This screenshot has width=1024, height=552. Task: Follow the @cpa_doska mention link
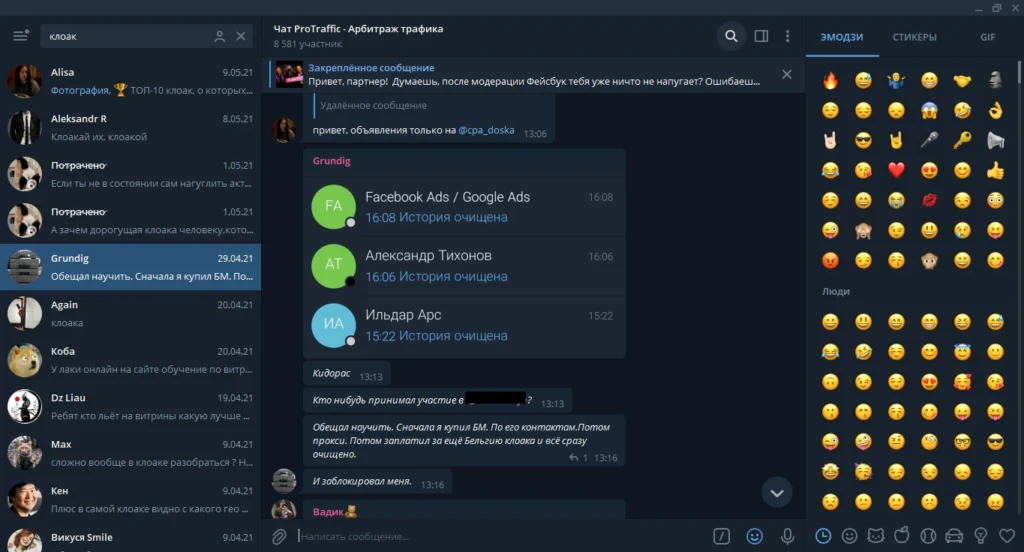click(x=486, y=130)
